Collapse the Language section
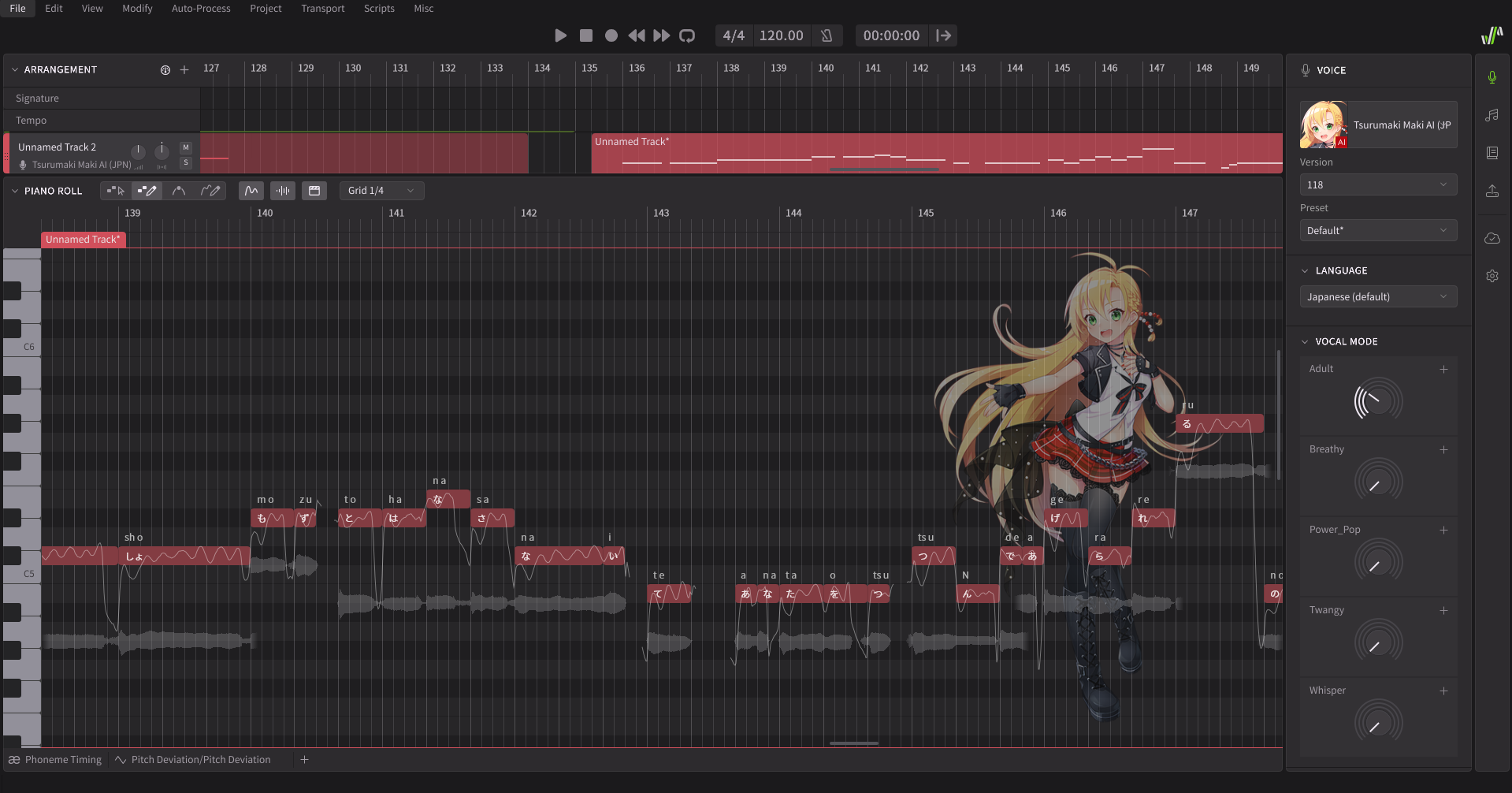This screenshot has height=793, width=1512. tap(1305, 270)
